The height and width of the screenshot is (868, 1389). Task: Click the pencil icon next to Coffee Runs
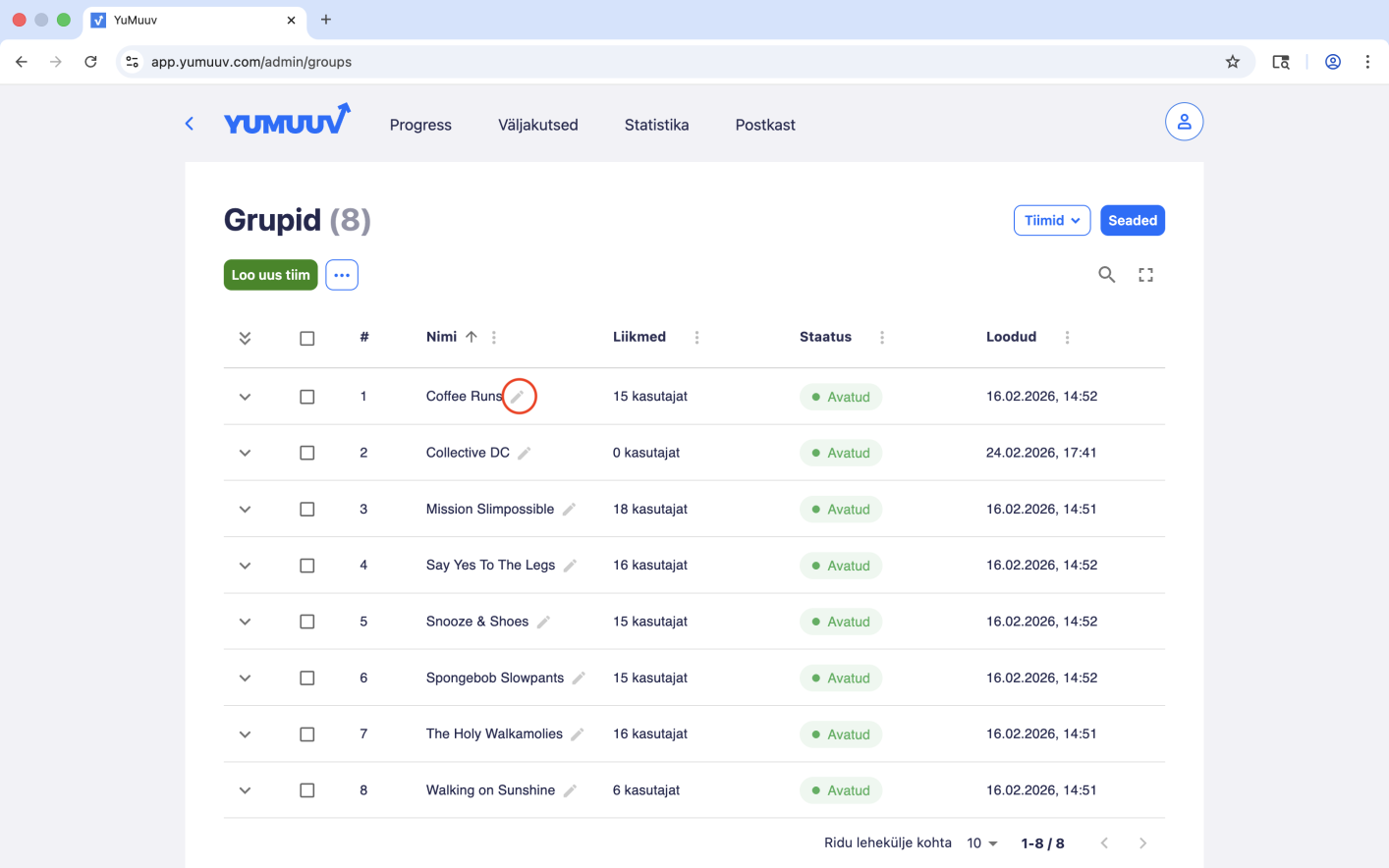[518, 397]
